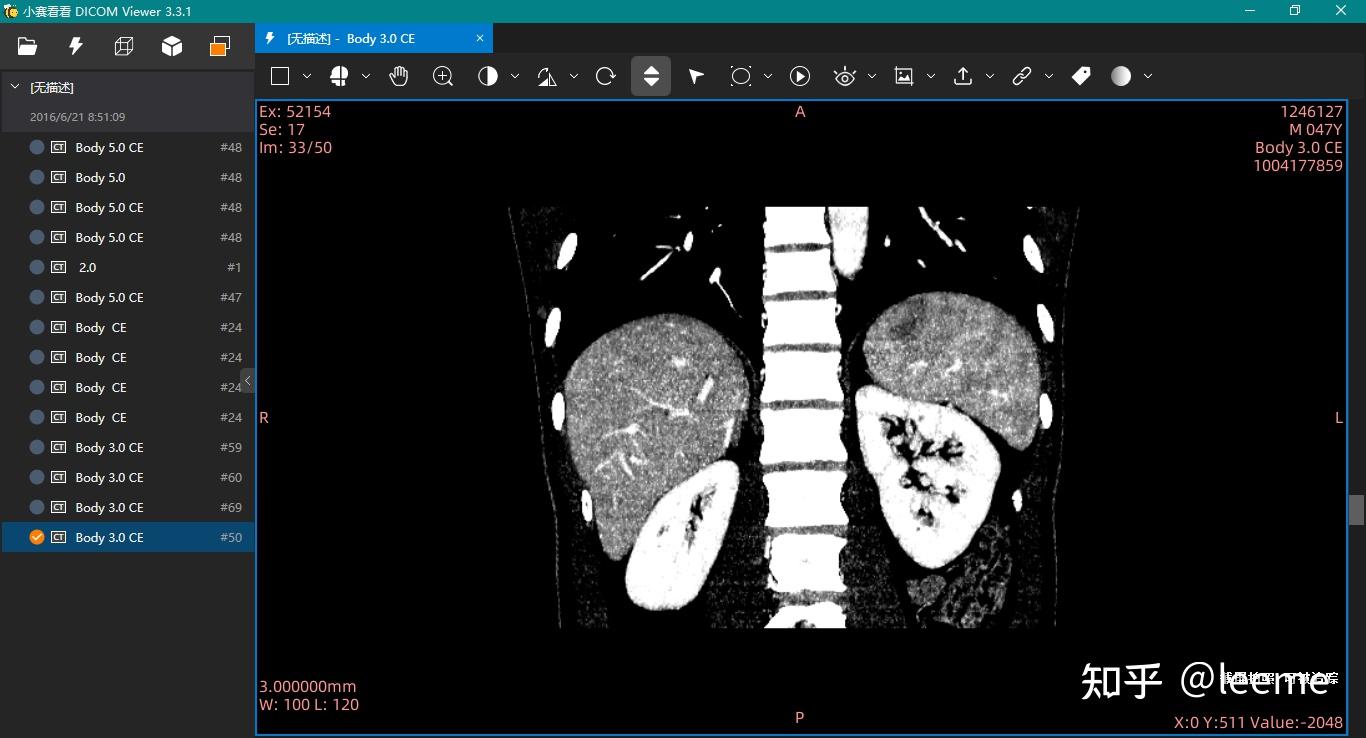Pick the ellipse ROI measurement tool

pyautogui.click(x=741, y=76)
